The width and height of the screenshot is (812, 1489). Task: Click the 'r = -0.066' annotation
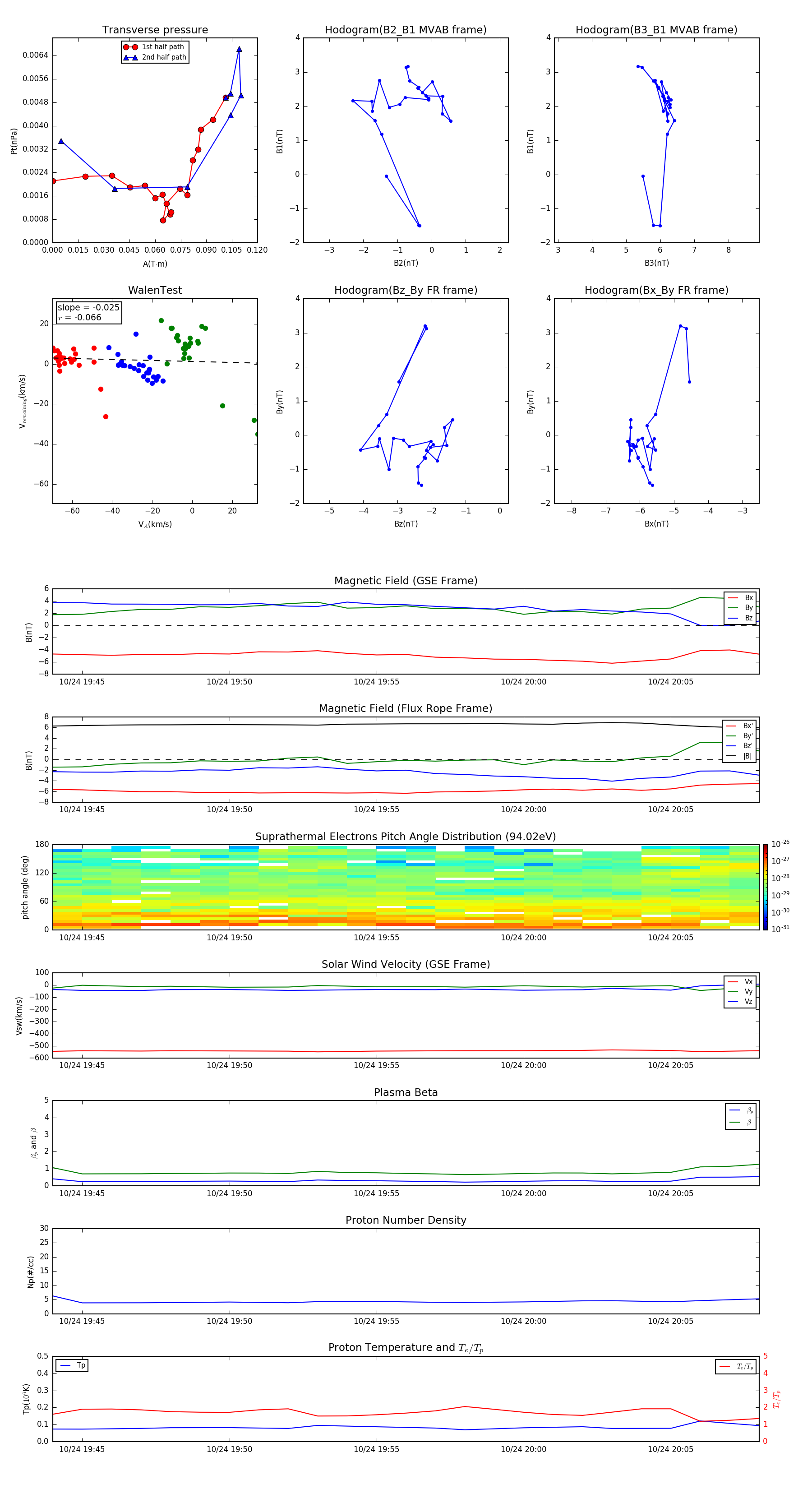(x=80, y=317)
